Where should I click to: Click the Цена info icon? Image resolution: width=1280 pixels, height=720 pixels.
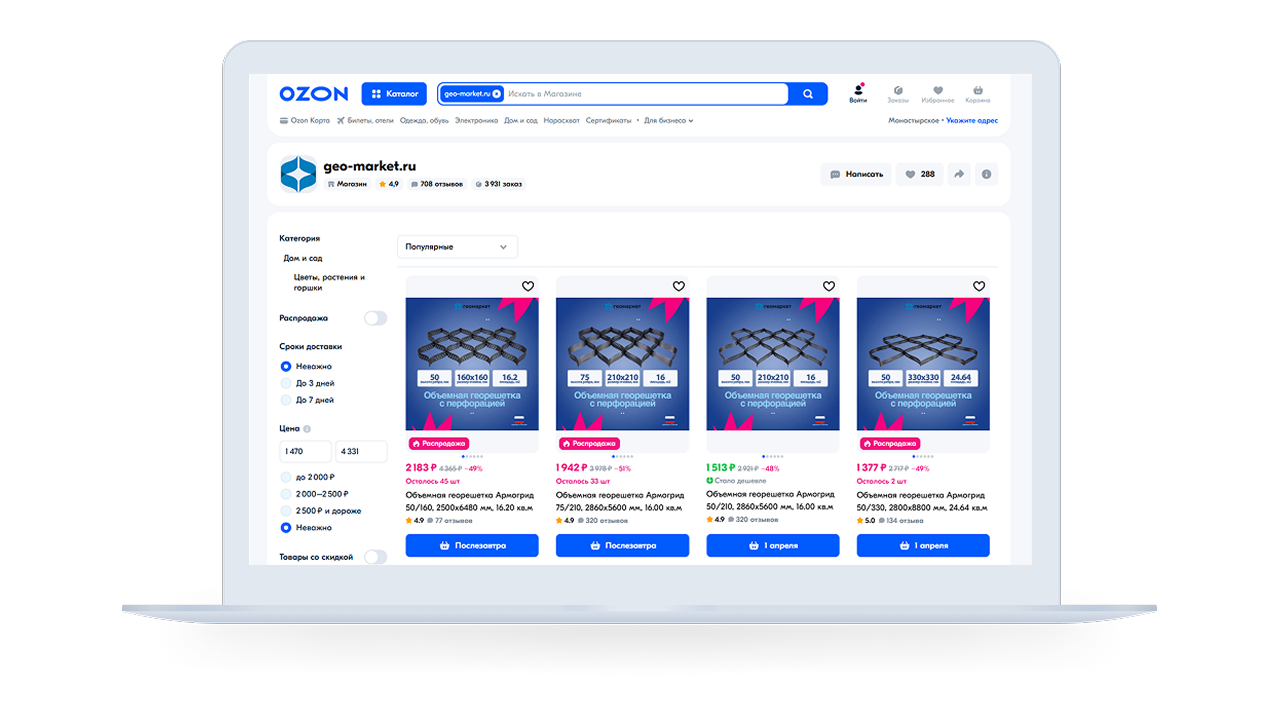(x=307, y=428)
